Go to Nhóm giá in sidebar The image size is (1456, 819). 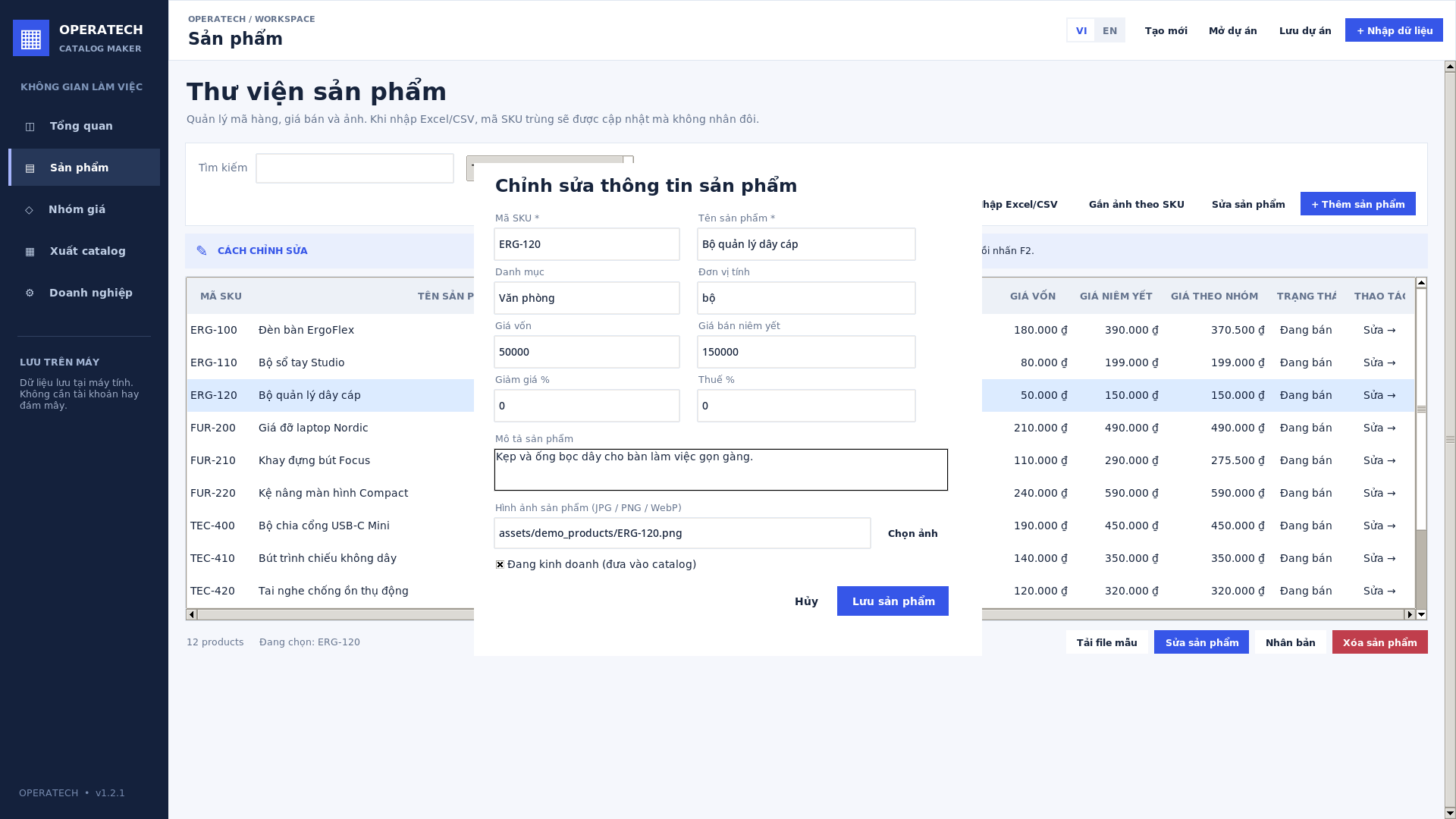click(84, 209)
